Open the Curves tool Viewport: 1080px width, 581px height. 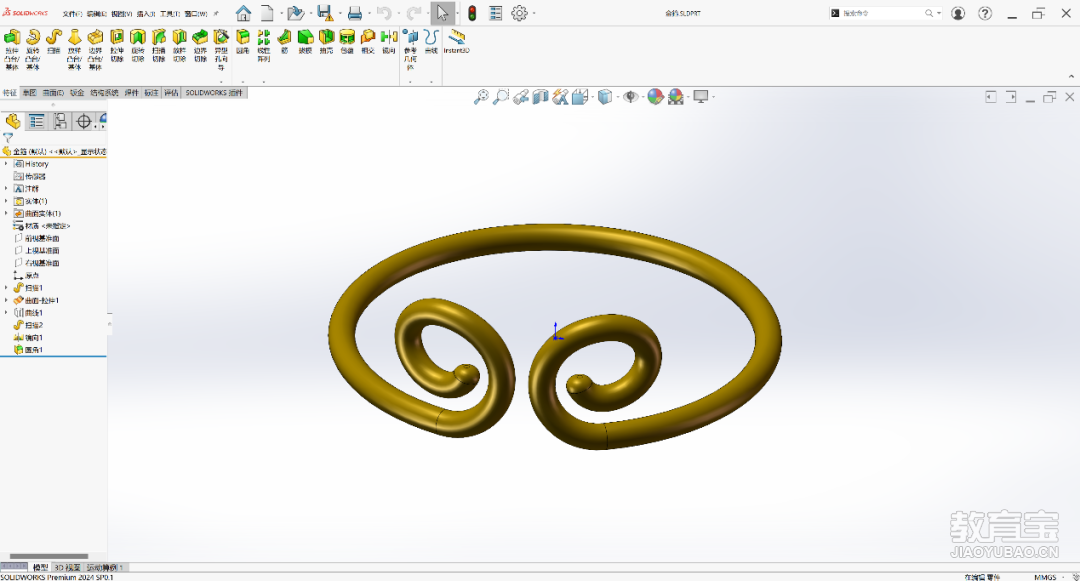[431, 41]
